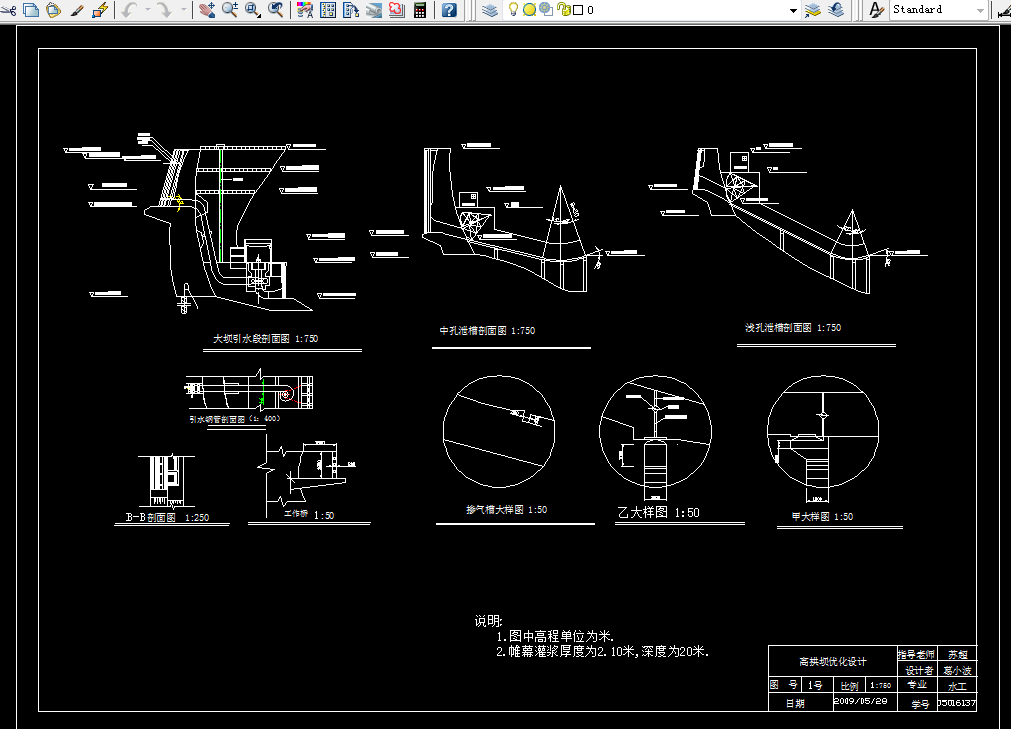The image size is (1011, 729).
Task: Click the B-B剖面图 1:250 label
Action: 167,518
